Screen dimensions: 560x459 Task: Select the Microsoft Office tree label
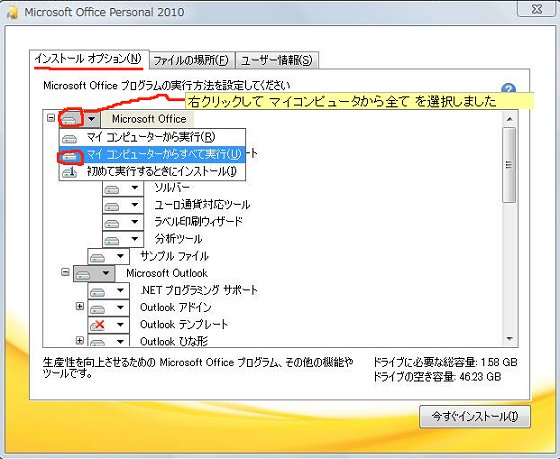pos(149,119)
